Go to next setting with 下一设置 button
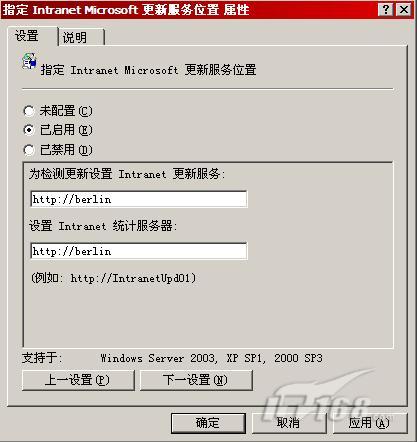This screenshot has width=417, height=442. click(x=196, y=380)
